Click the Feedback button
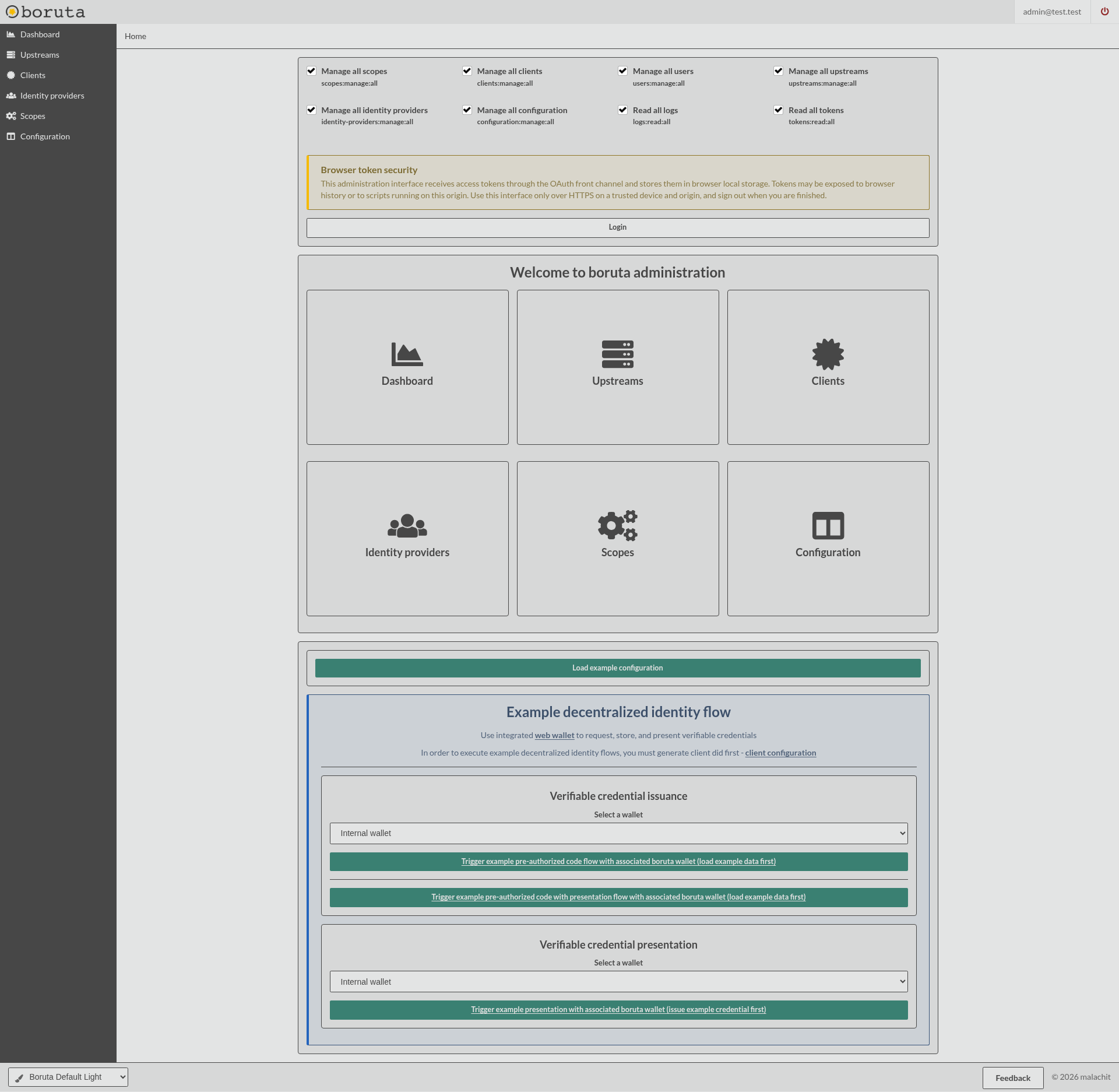 [x=1013, y=1078]
